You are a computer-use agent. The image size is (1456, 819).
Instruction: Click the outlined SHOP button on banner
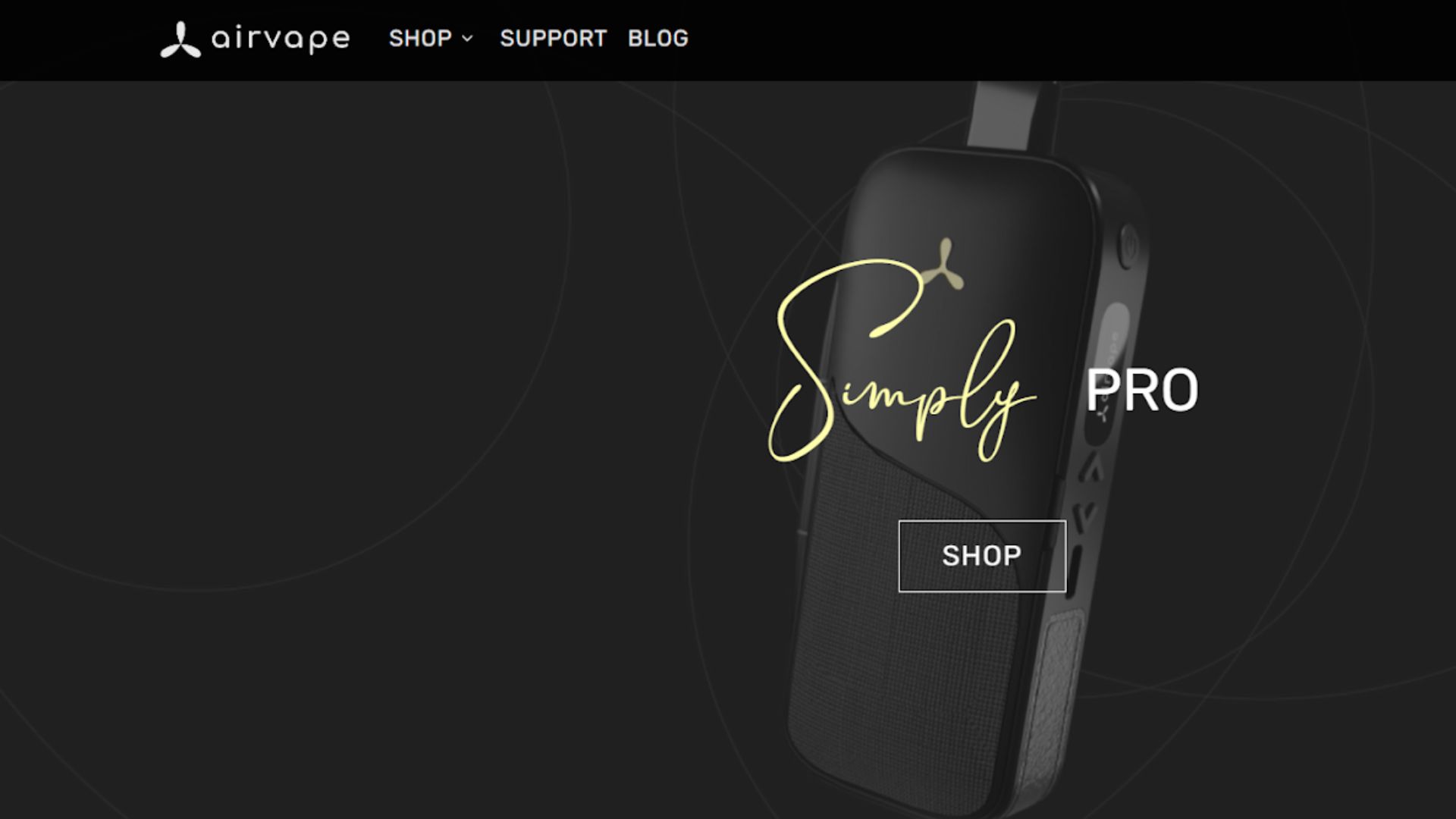point(982,556)
